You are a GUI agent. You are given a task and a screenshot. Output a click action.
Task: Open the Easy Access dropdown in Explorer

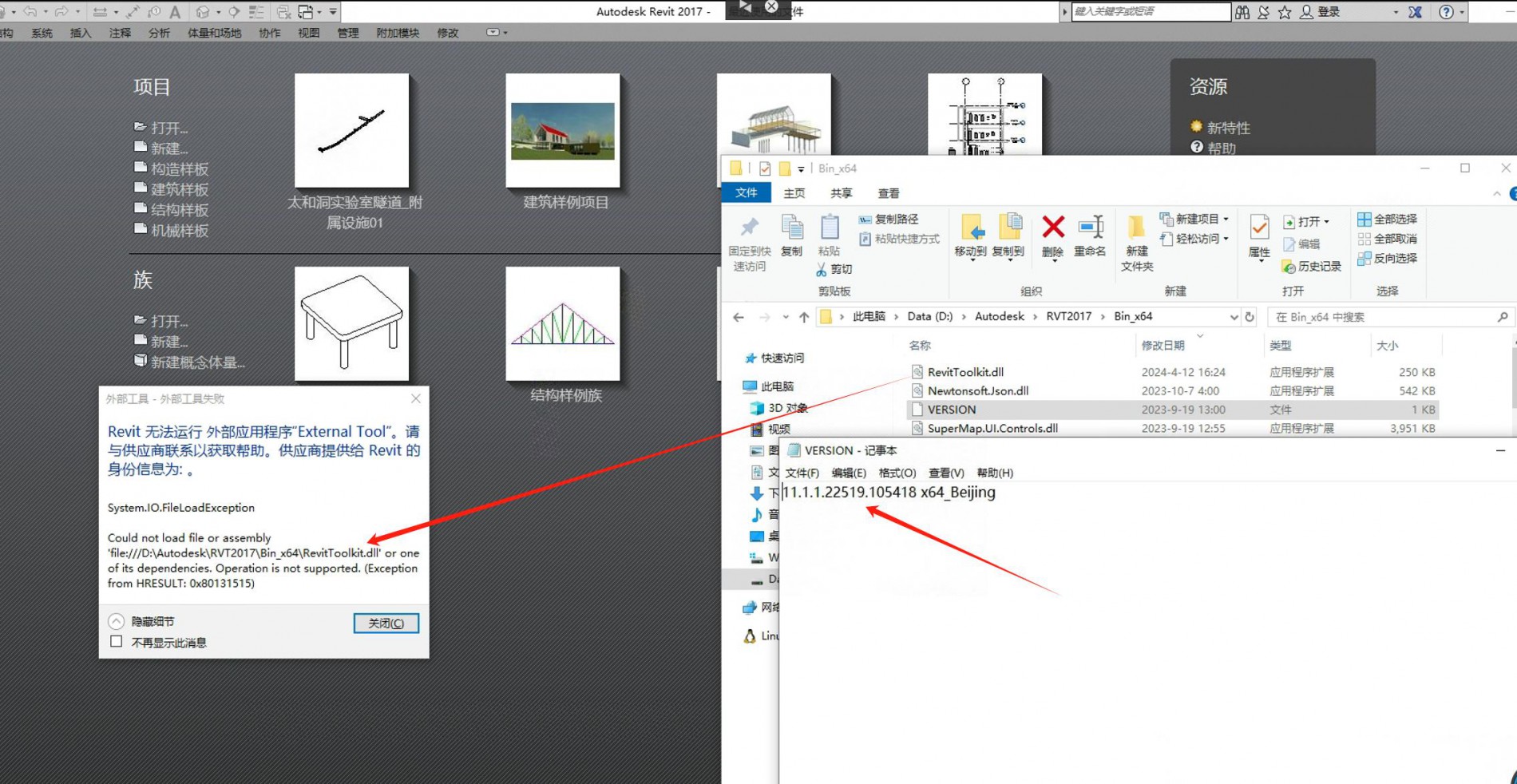click(x=1226, y=239)
